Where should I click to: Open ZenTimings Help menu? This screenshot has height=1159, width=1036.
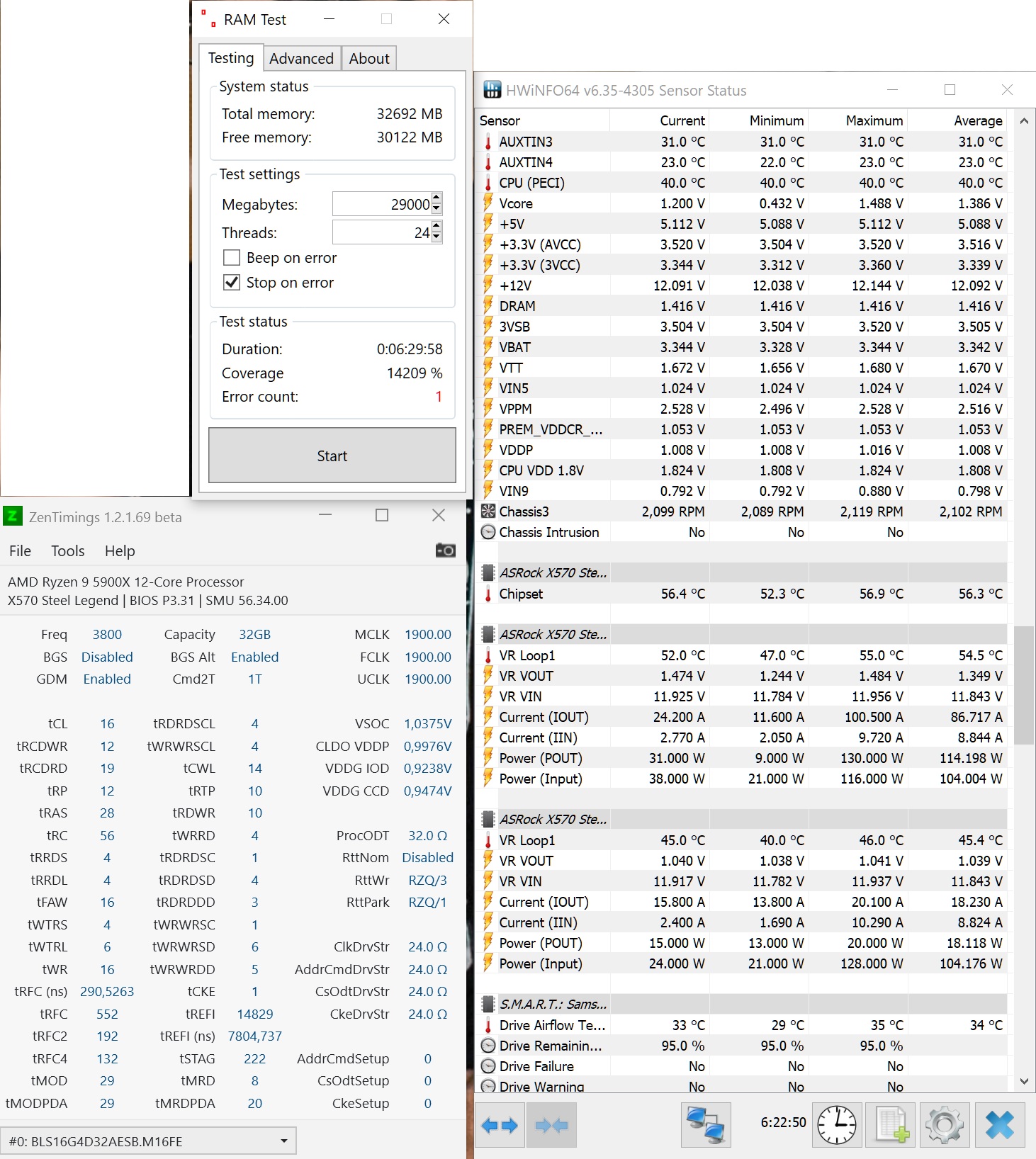pyautogui.click(x=120, y=551)
